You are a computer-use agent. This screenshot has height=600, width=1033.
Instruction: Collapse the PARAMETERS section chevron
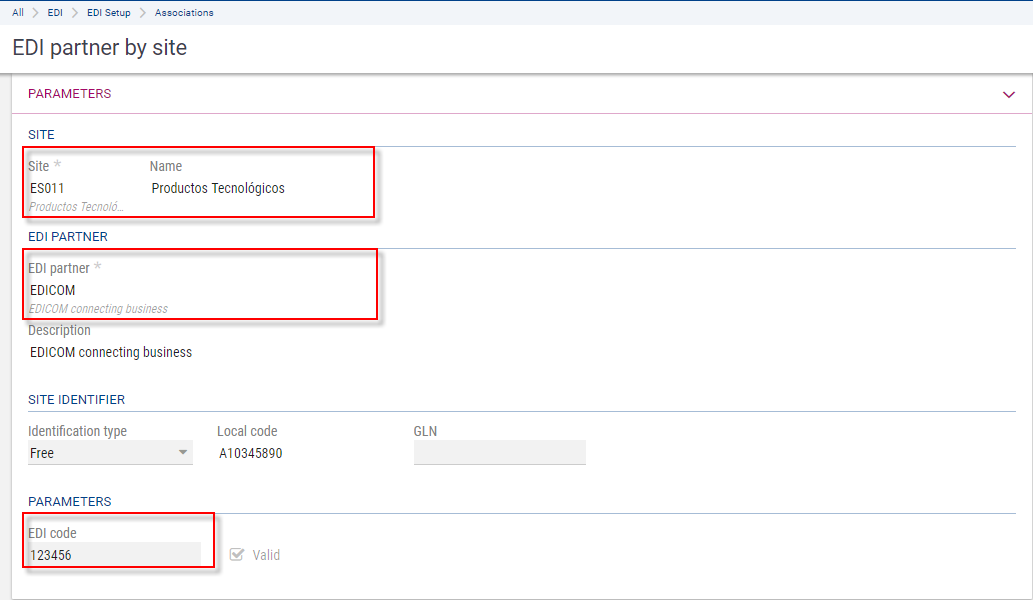click(x=1008, y=94)
